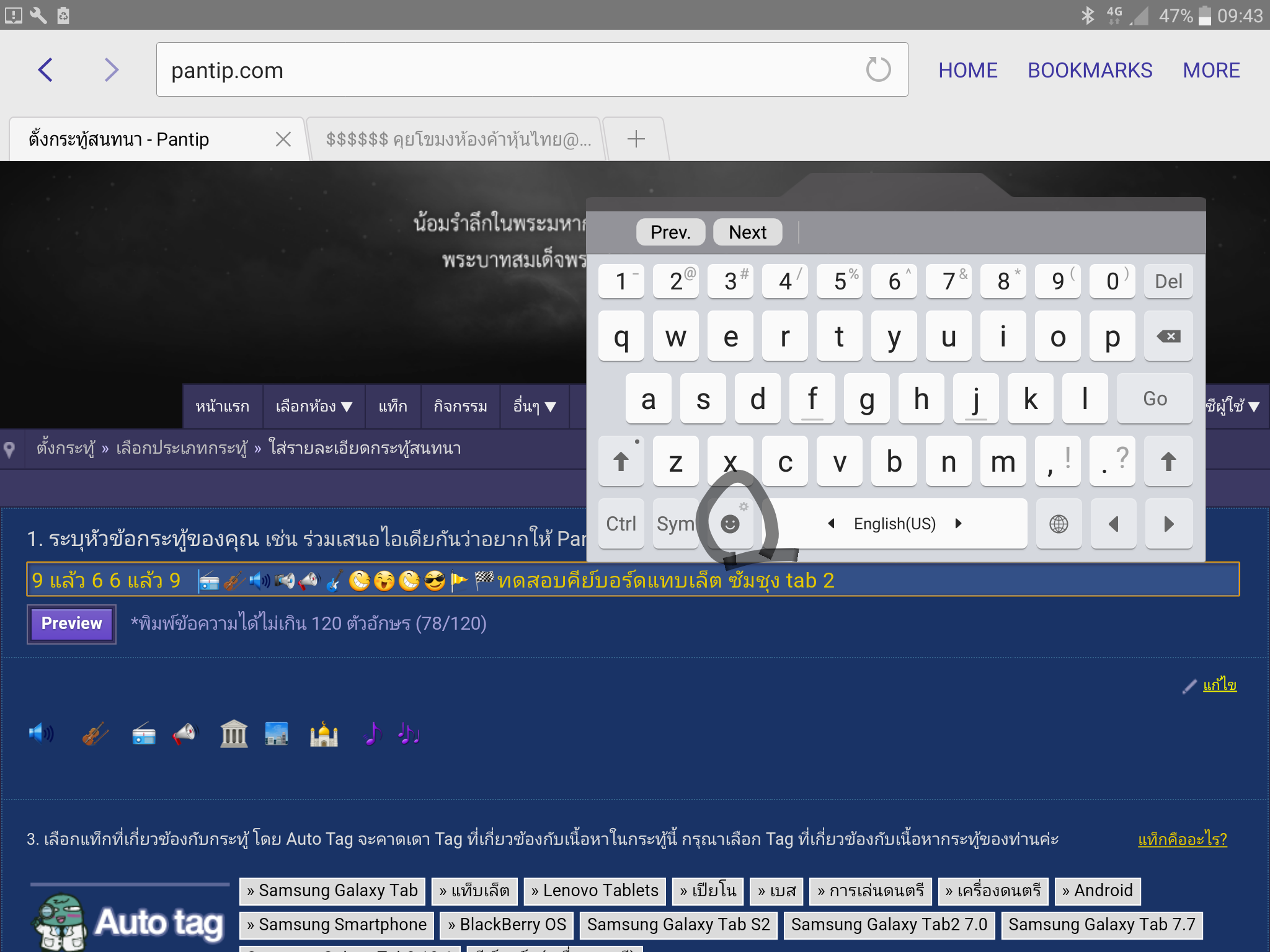
Task: Tap the globe language key
Action: (1059, 524)
